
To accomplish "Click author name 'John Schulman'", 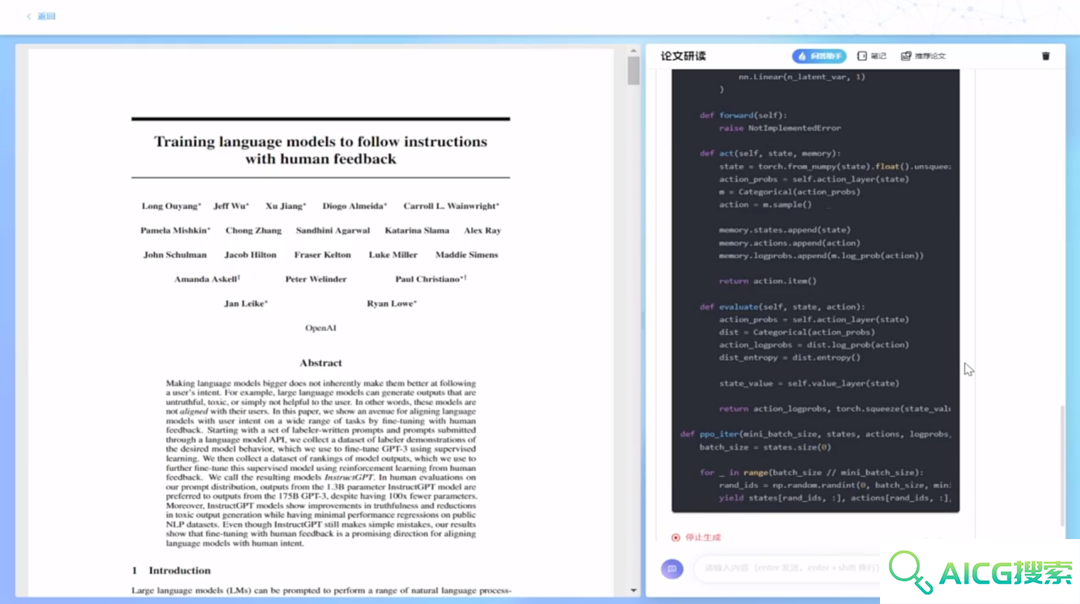I will [175, 255].
